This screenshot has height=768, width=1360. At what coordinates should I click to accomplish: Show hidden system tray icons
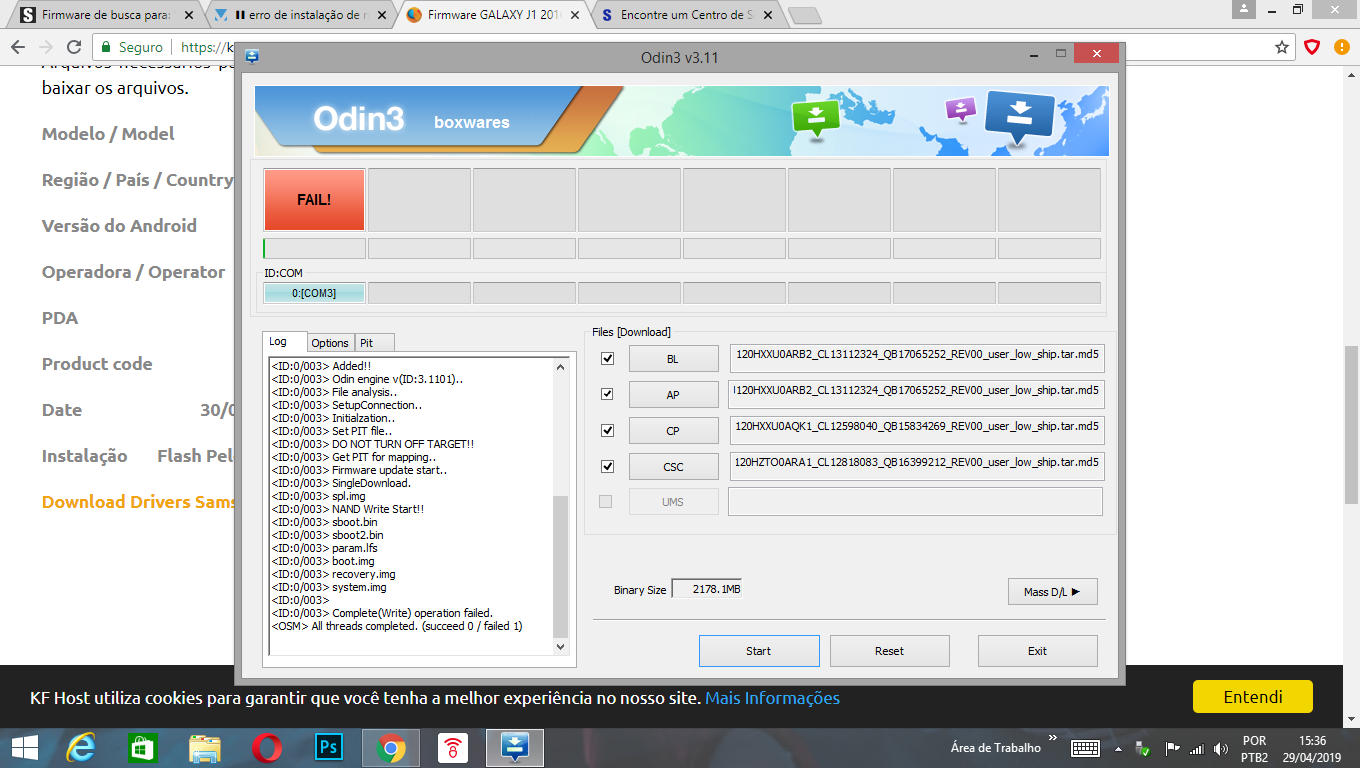pyautogui.click(x=1116, y=748)
